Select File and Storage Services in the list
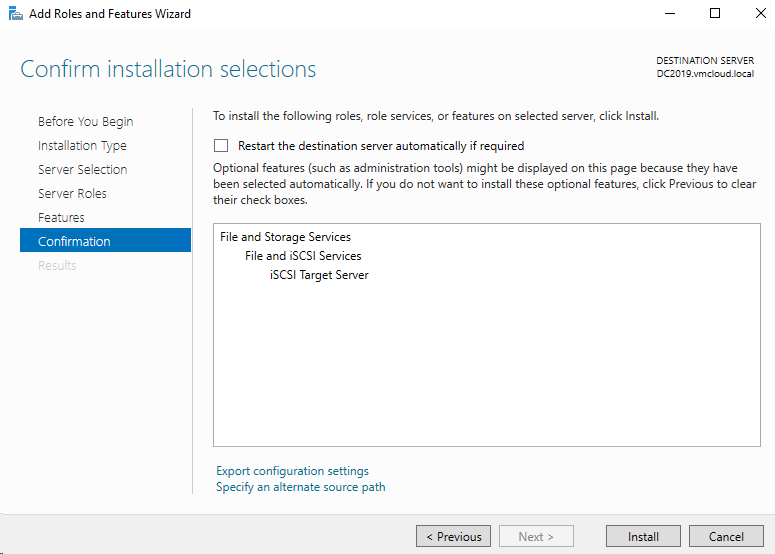775x554 pixels. pos(285,238)
